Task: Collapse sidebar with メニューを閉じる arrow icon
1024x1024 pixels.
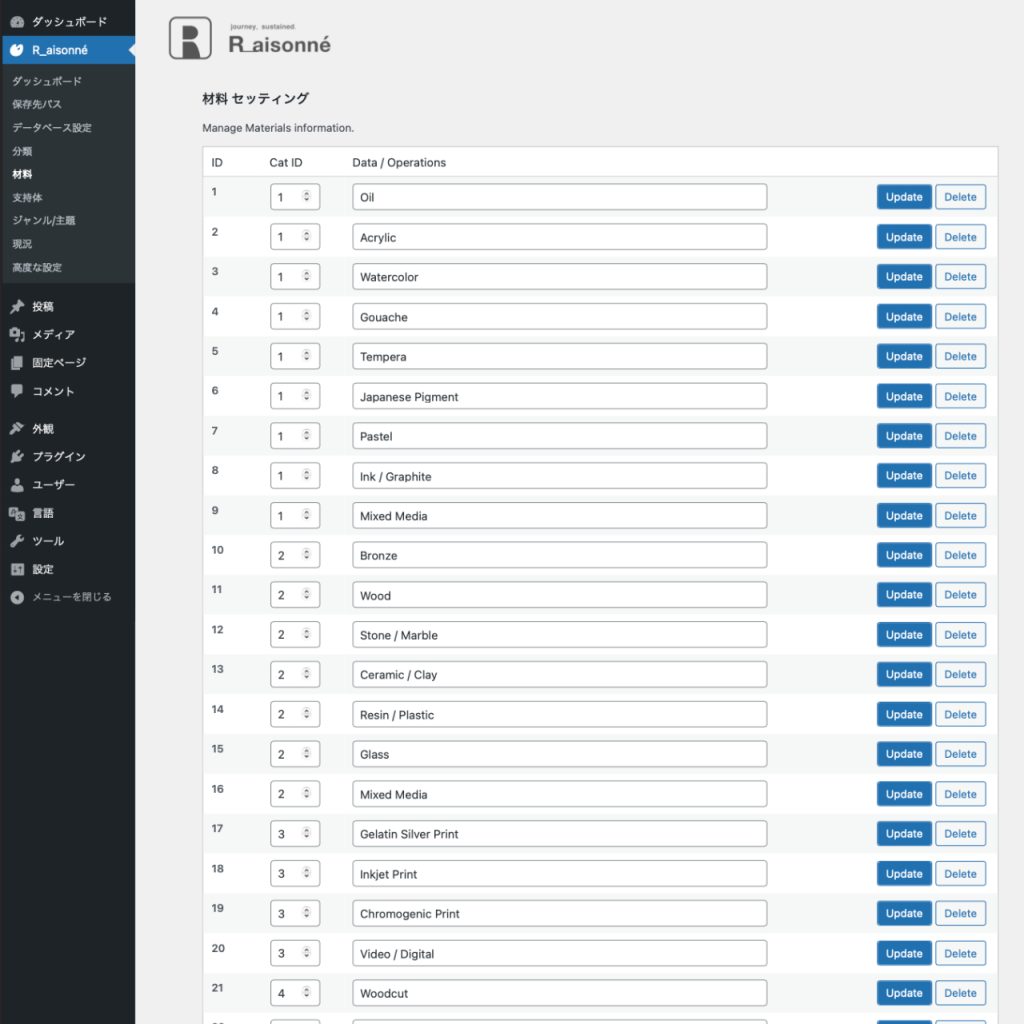Action: click(17, 597)
